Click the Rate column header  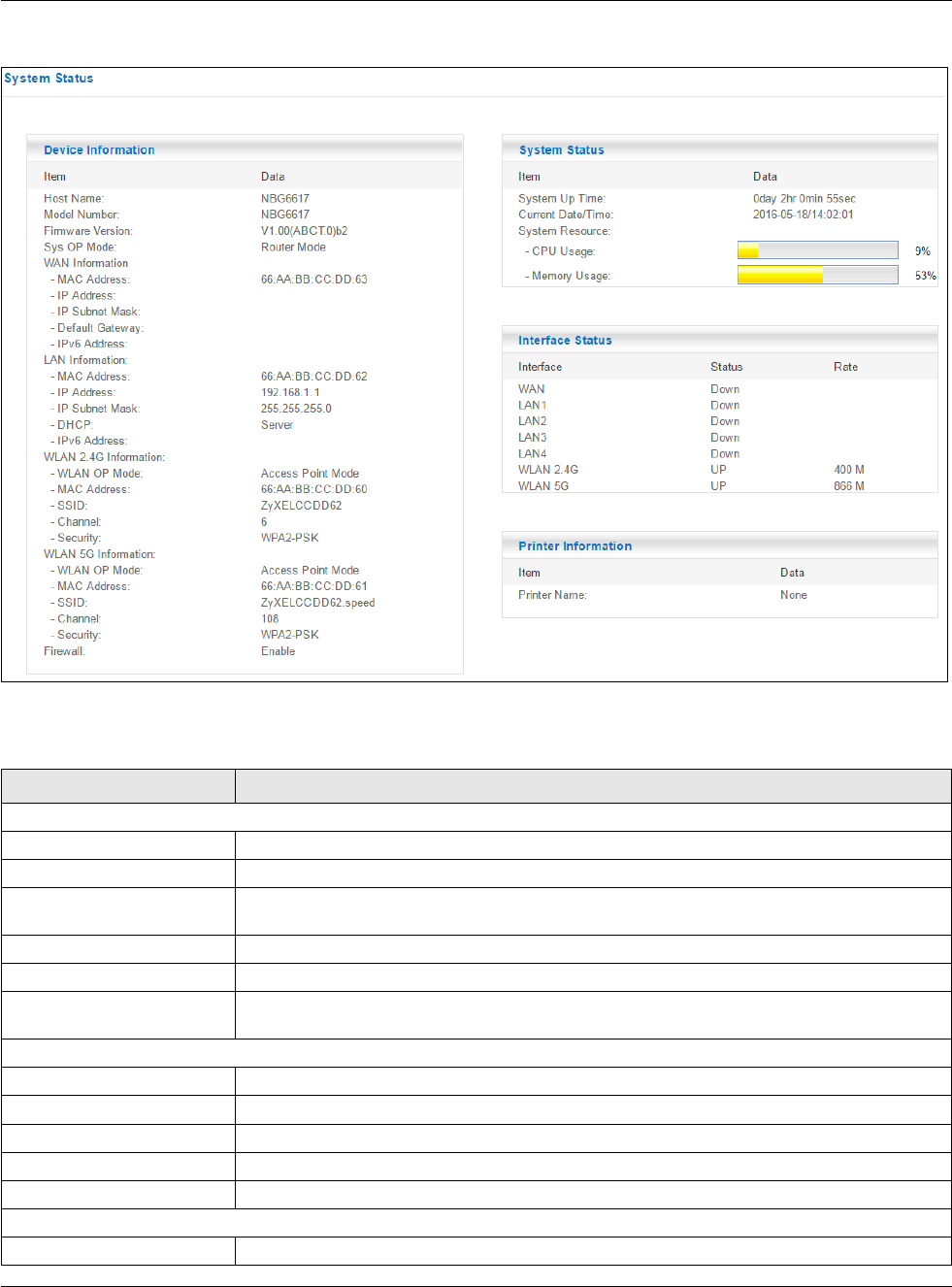click(845, 367)
